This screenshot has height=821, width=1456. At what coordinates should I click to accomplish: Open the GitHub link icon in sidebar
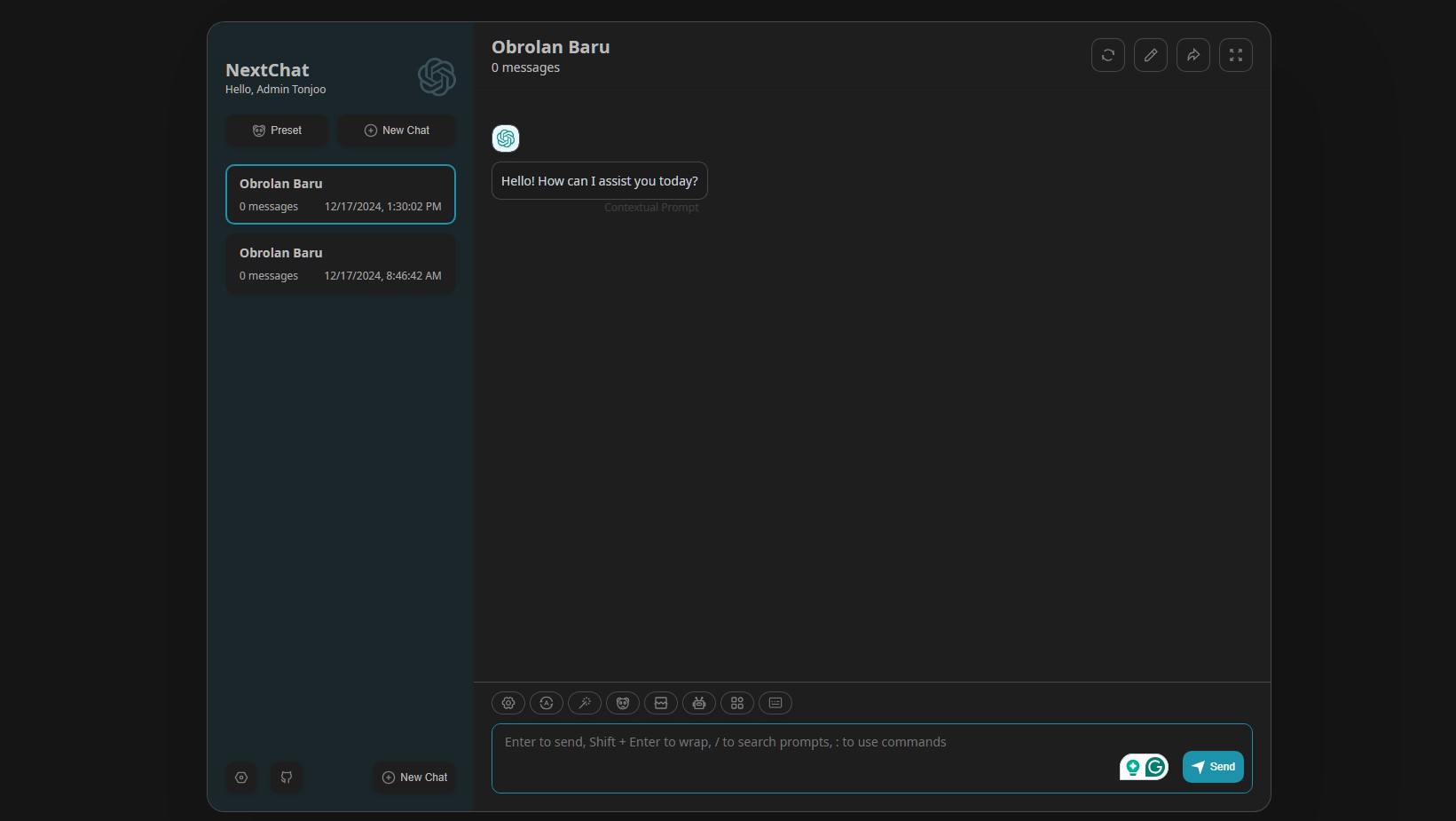tap(287, 778)
